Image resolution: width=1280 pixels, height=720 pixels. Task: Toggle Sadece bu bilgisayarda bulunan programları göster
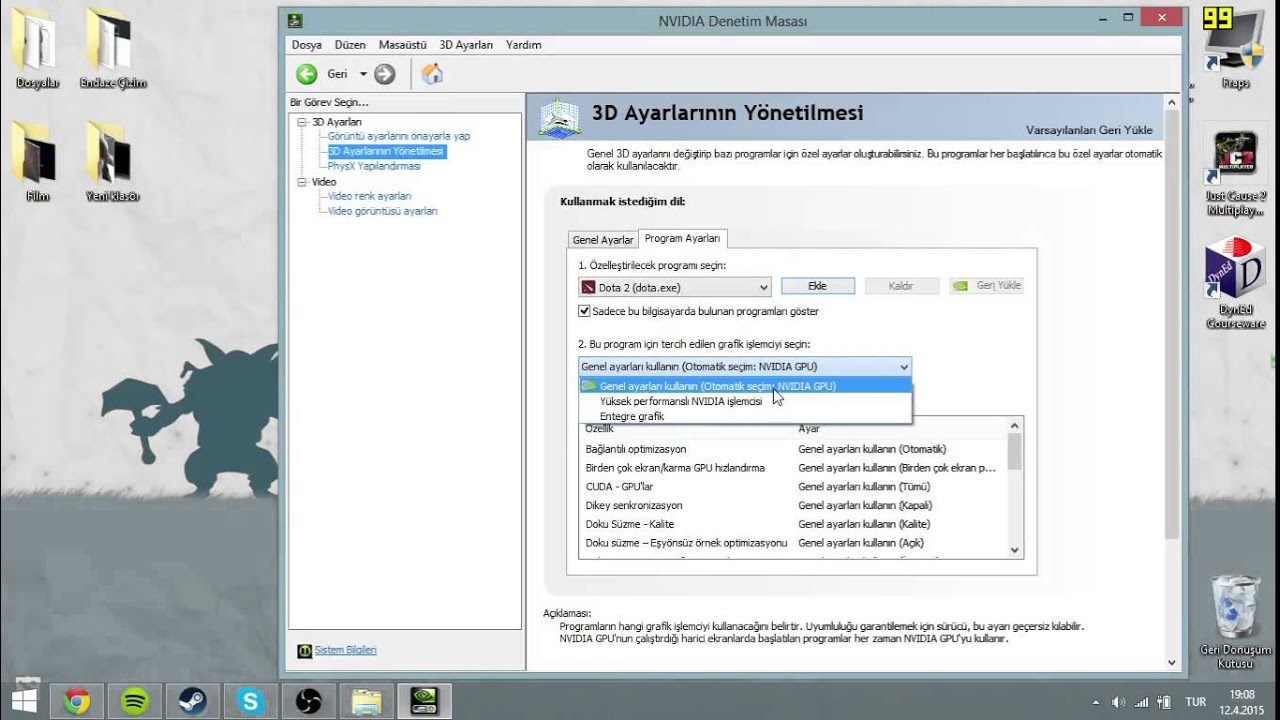click(584, 311)
